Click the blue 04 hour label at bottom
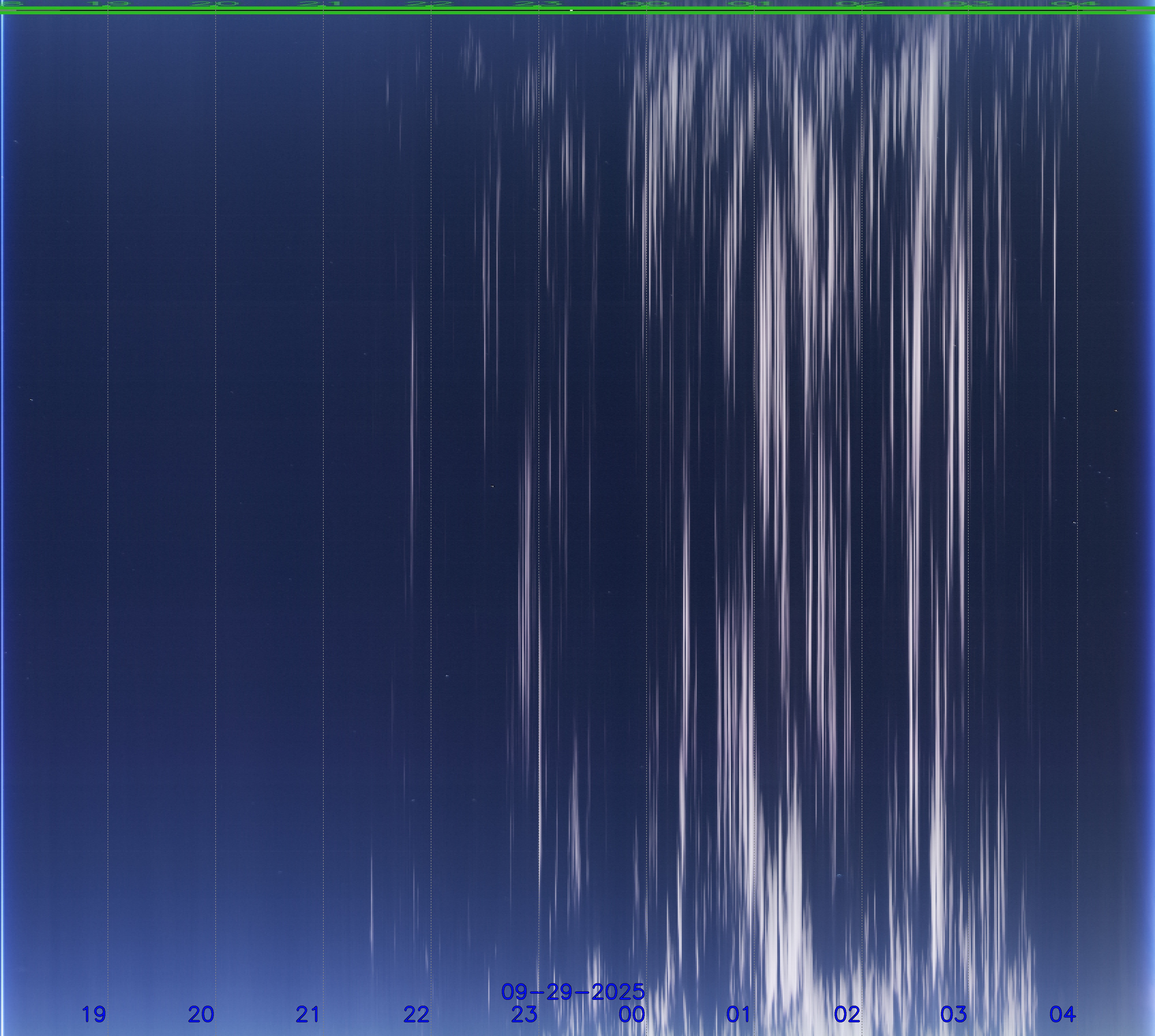 click(x=1063, y=1014)
